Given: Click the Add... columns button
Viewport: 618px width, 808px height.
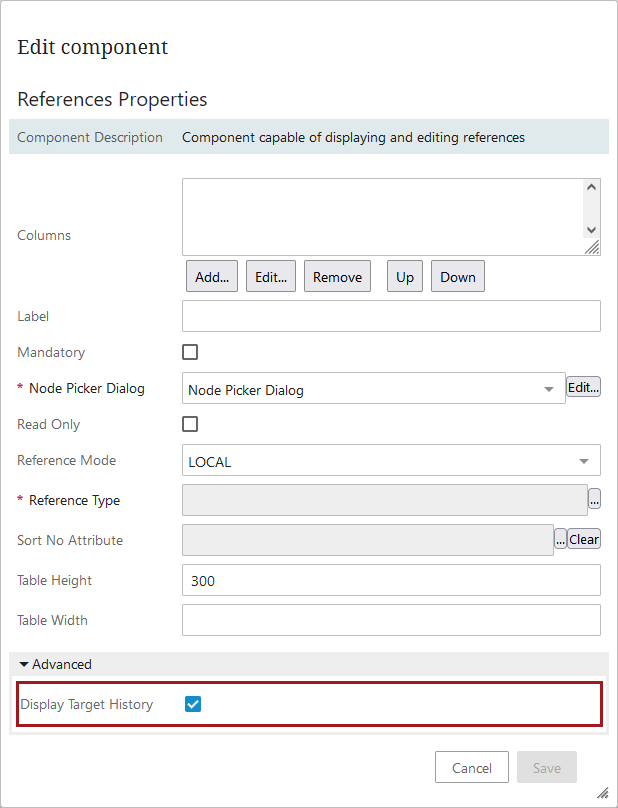Looking at the screenshot, I should [x=212, y=277].
